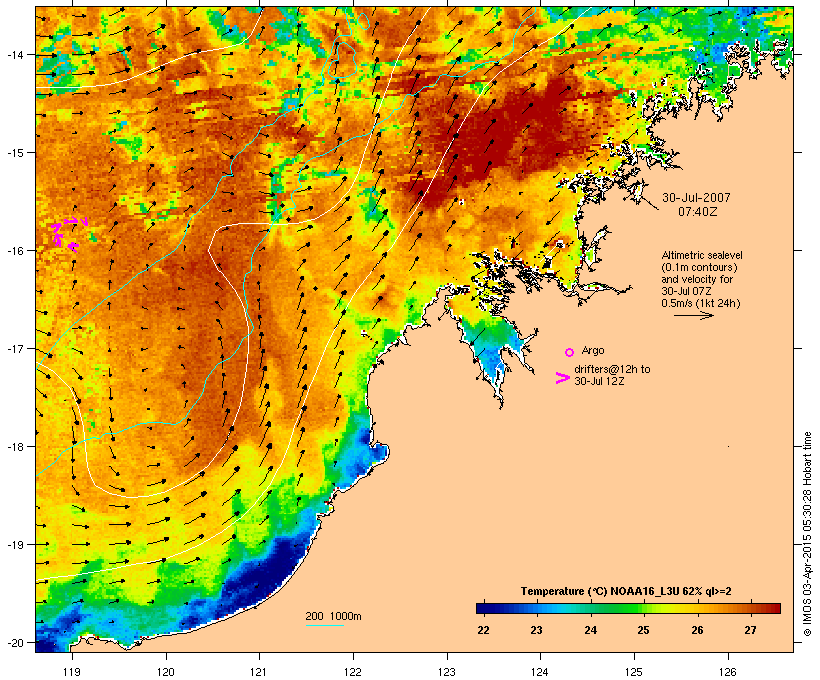Click the '(0.1m contours)' caption text

(x=699, y=267)
